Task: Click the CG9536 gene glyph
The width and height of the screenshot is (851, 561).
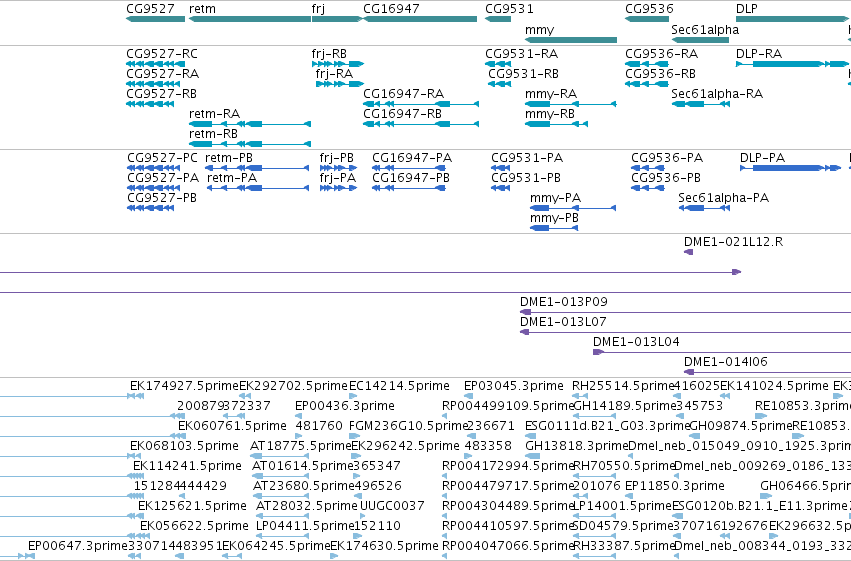Action: pos(647,20)
